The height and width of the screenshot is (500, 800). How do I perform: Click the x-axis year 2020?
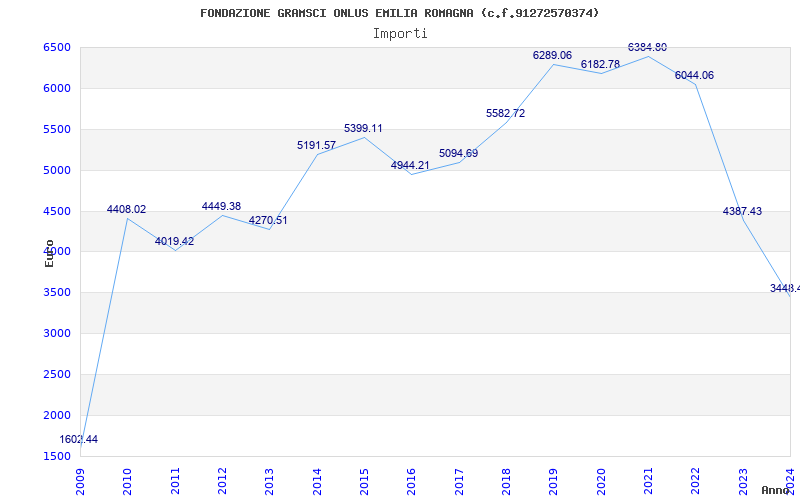click(x=601, y=482)
